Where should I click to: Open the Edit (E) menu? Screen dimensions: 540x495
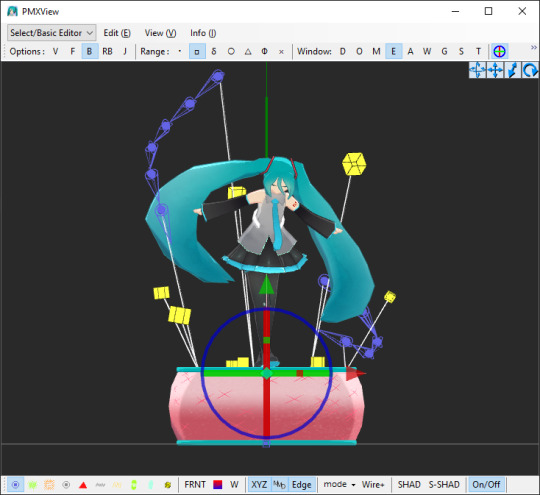click(x=117, y=33)
